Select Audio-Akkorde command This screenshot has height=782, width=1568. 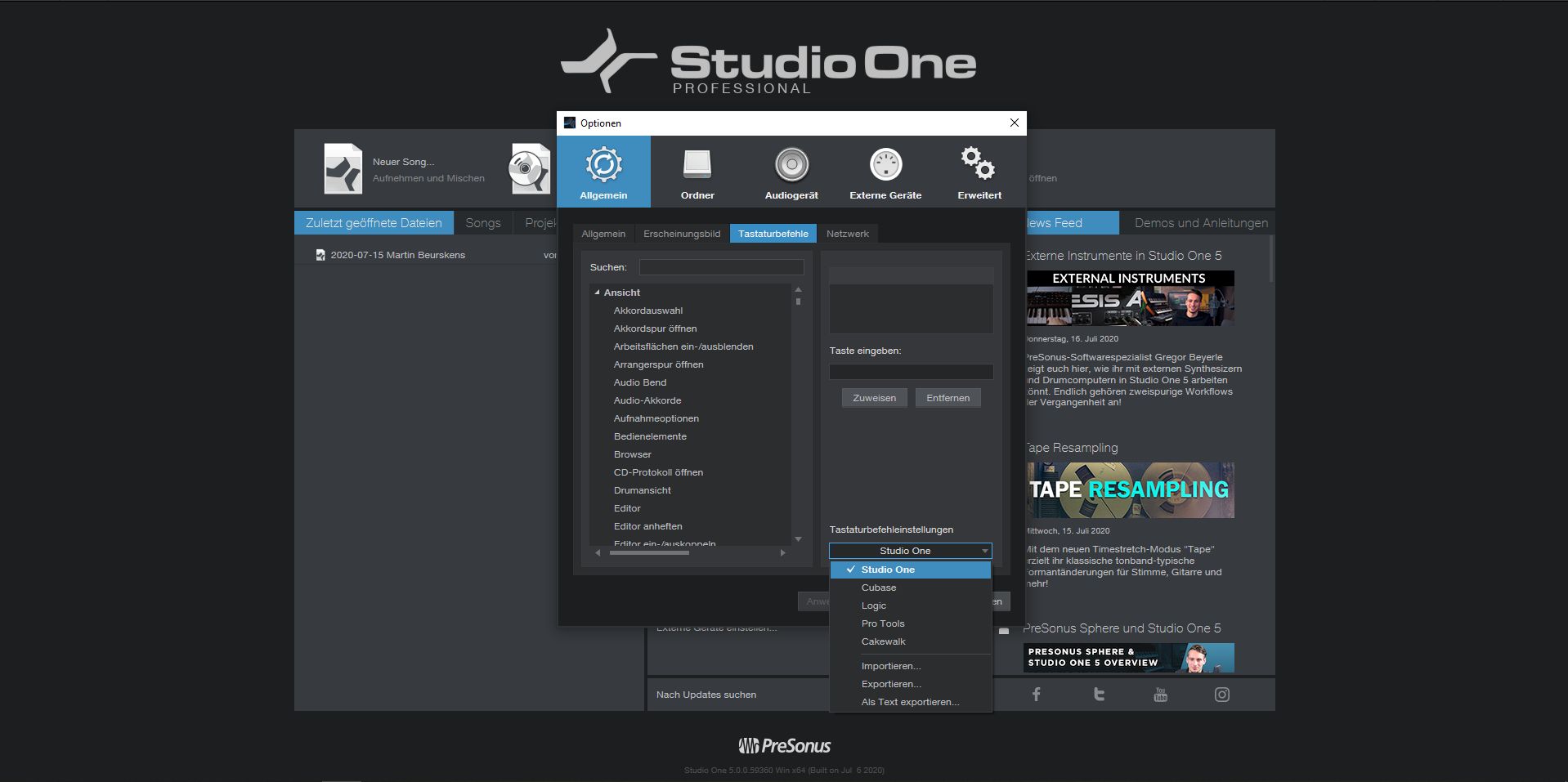click(x=647, y=400)
